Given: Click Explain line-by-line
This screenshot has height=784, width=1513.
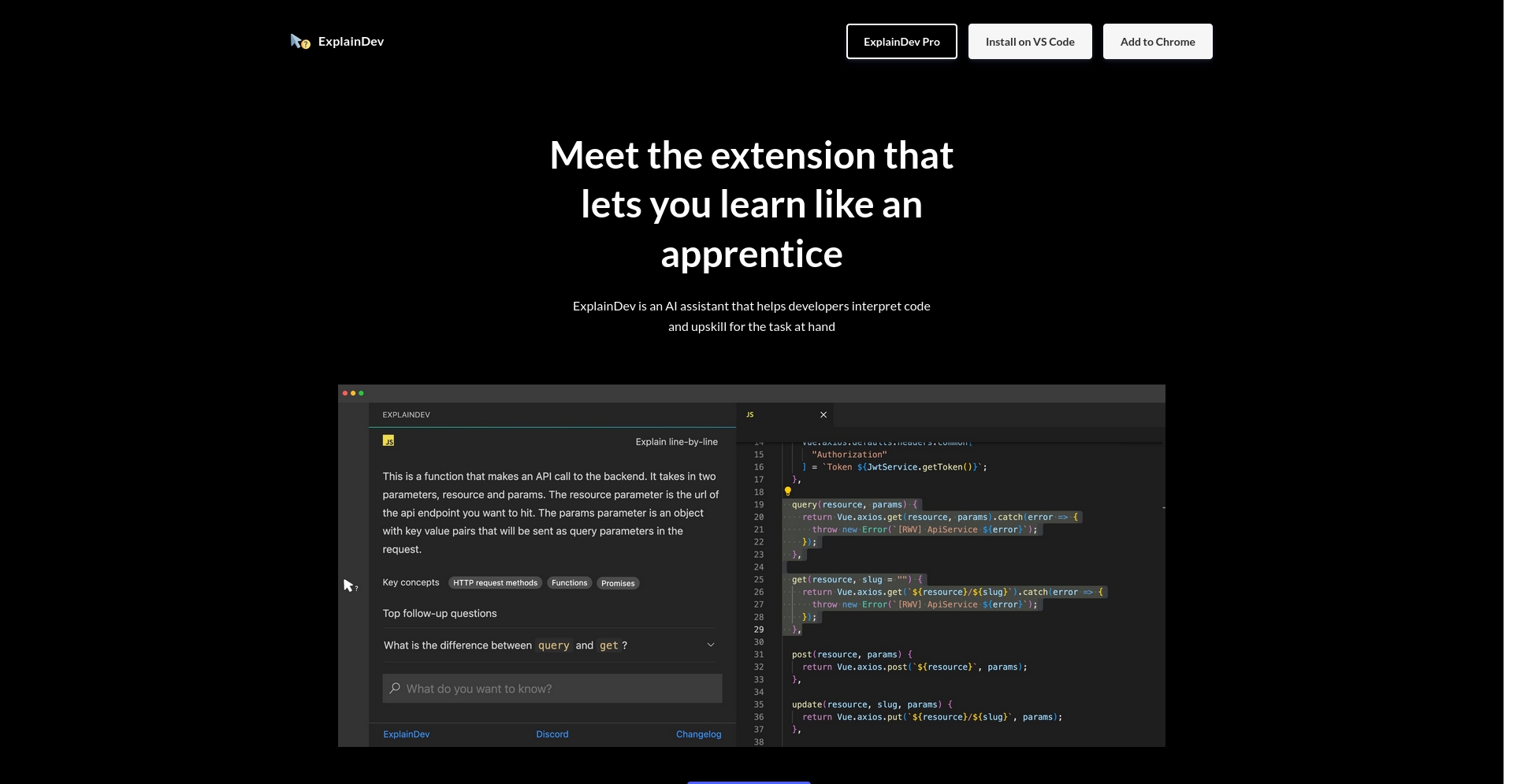Looking at the screenshot, I should tap(676, 442).
